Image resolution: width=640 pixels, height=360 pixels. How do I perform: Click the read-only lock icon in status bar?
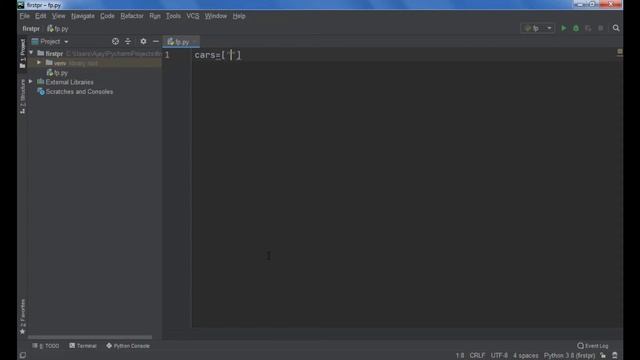(603, 356)
